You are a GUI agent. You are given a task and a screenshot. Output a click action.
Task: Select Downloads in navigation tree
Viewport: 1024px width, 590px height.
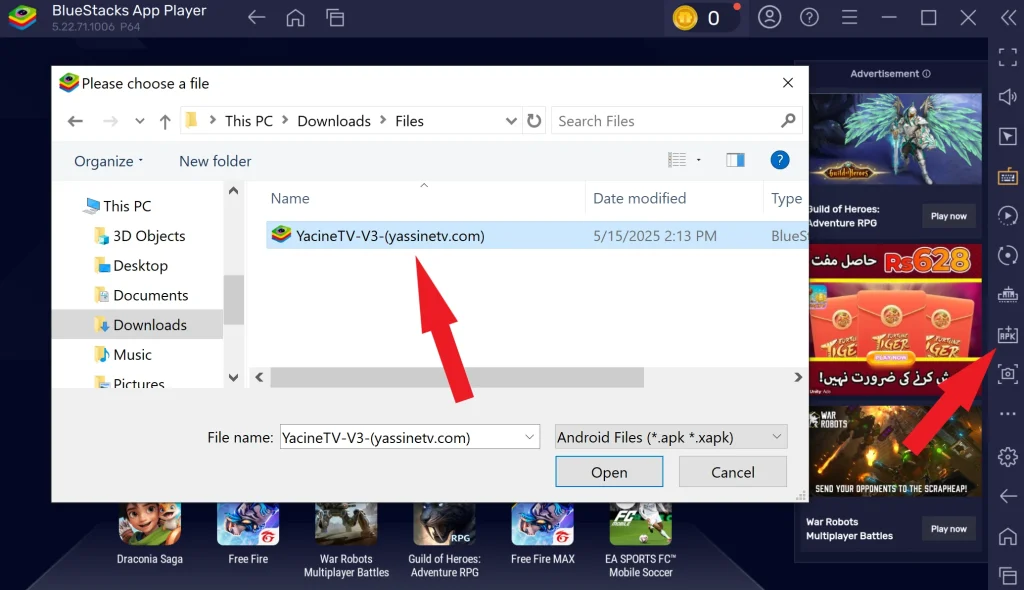[150, 325]
